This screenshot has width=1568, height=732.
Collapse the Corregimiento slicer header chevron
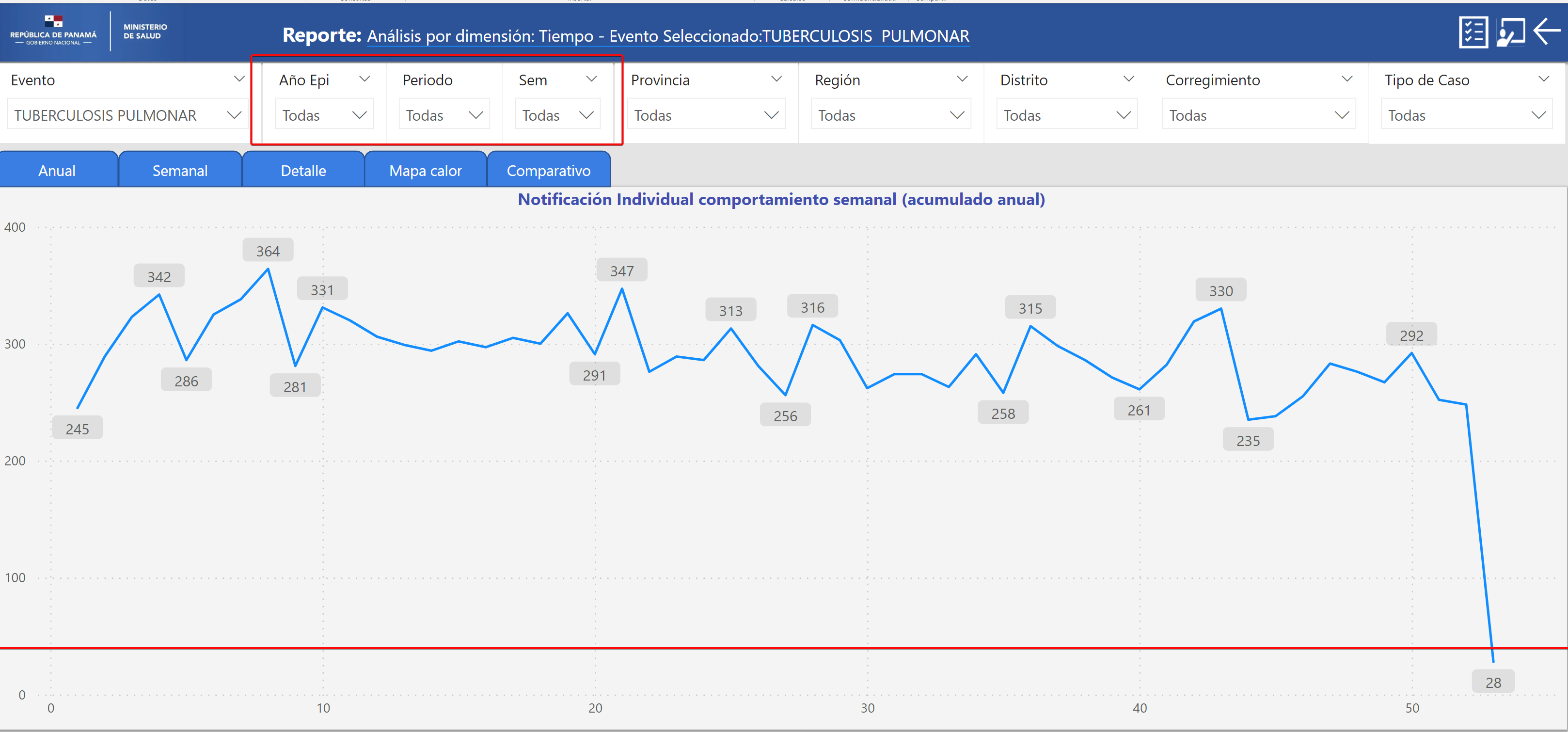pos(1346,79)
